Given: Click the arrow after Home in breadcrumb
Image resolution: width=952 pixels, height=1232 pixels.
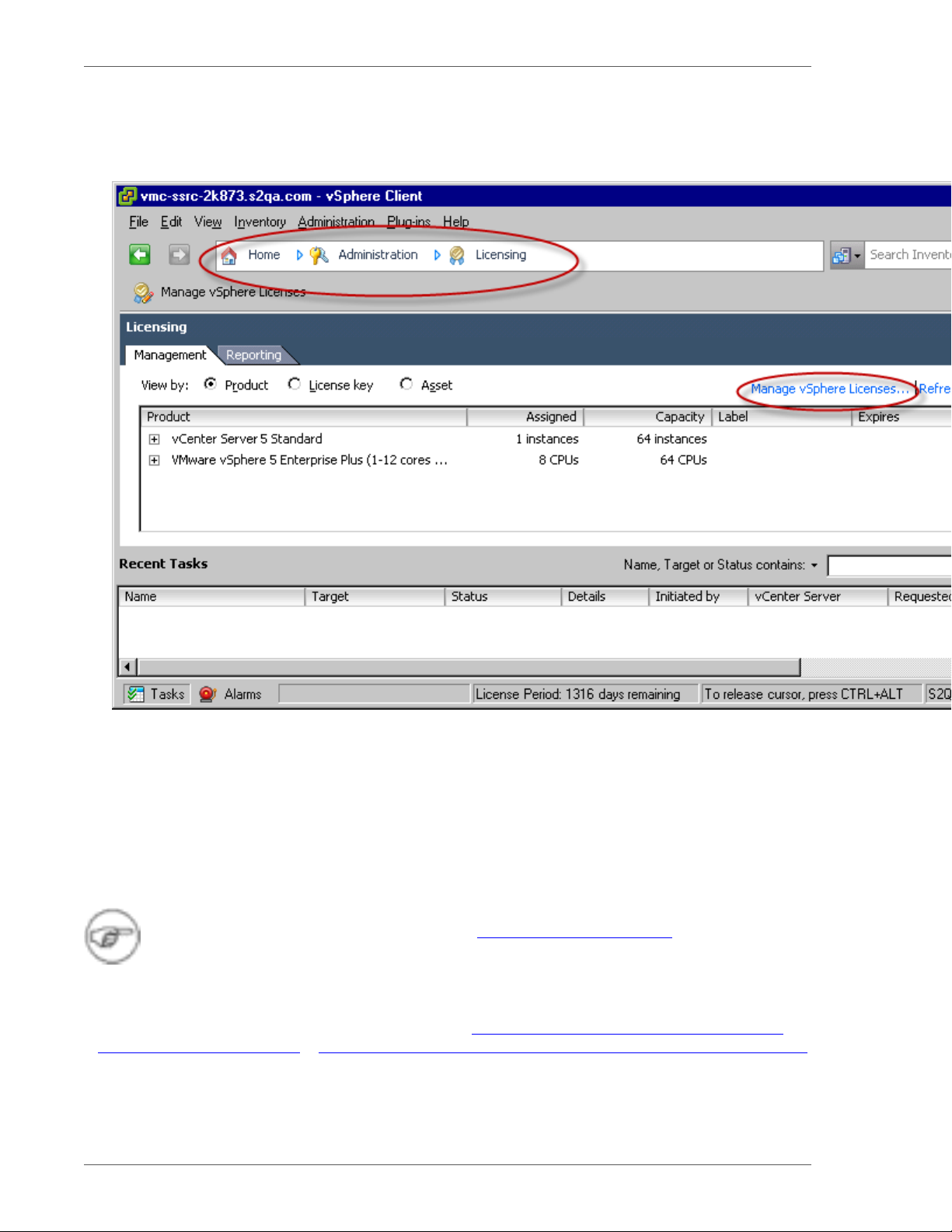Looking at the screenshot, I should pyautogui.click(x=299, y=255).
